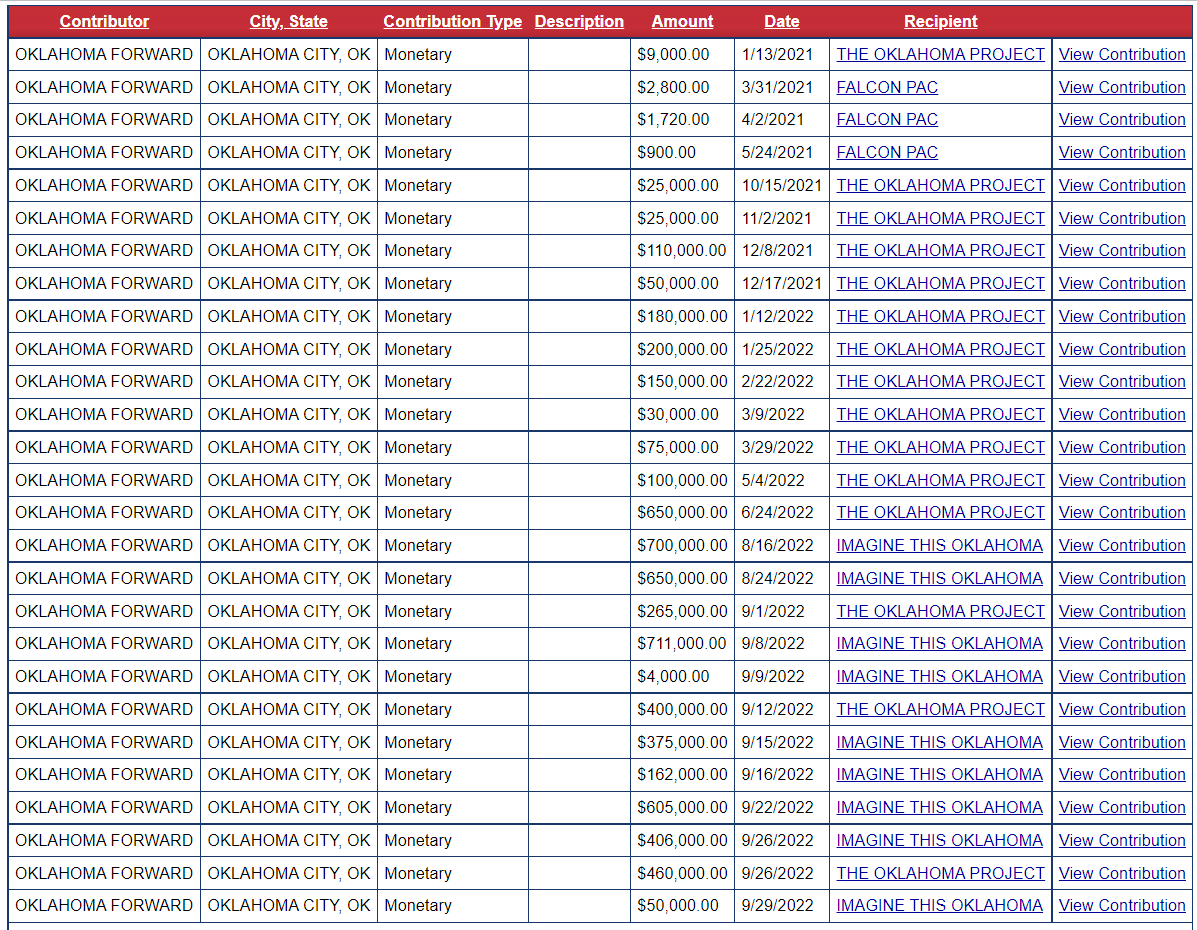Open THE OKLAHOMA PROJECT recipient dated 2/22/2022
1197x930 pixels.
coord(940,382)
